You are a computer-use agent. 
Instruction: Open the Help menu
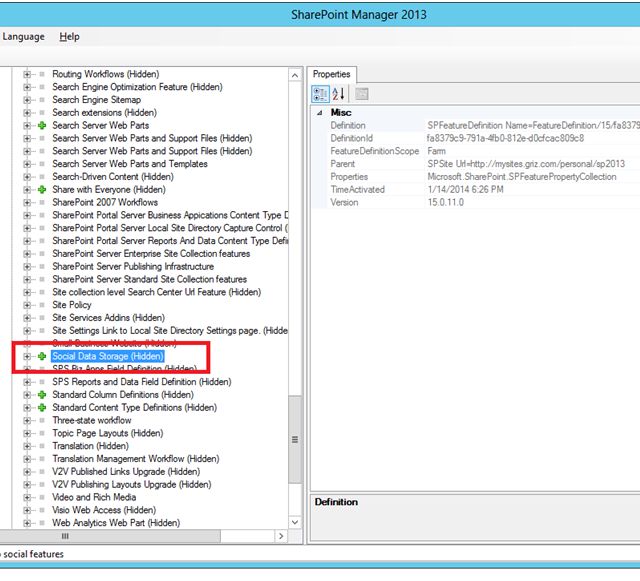69,37
